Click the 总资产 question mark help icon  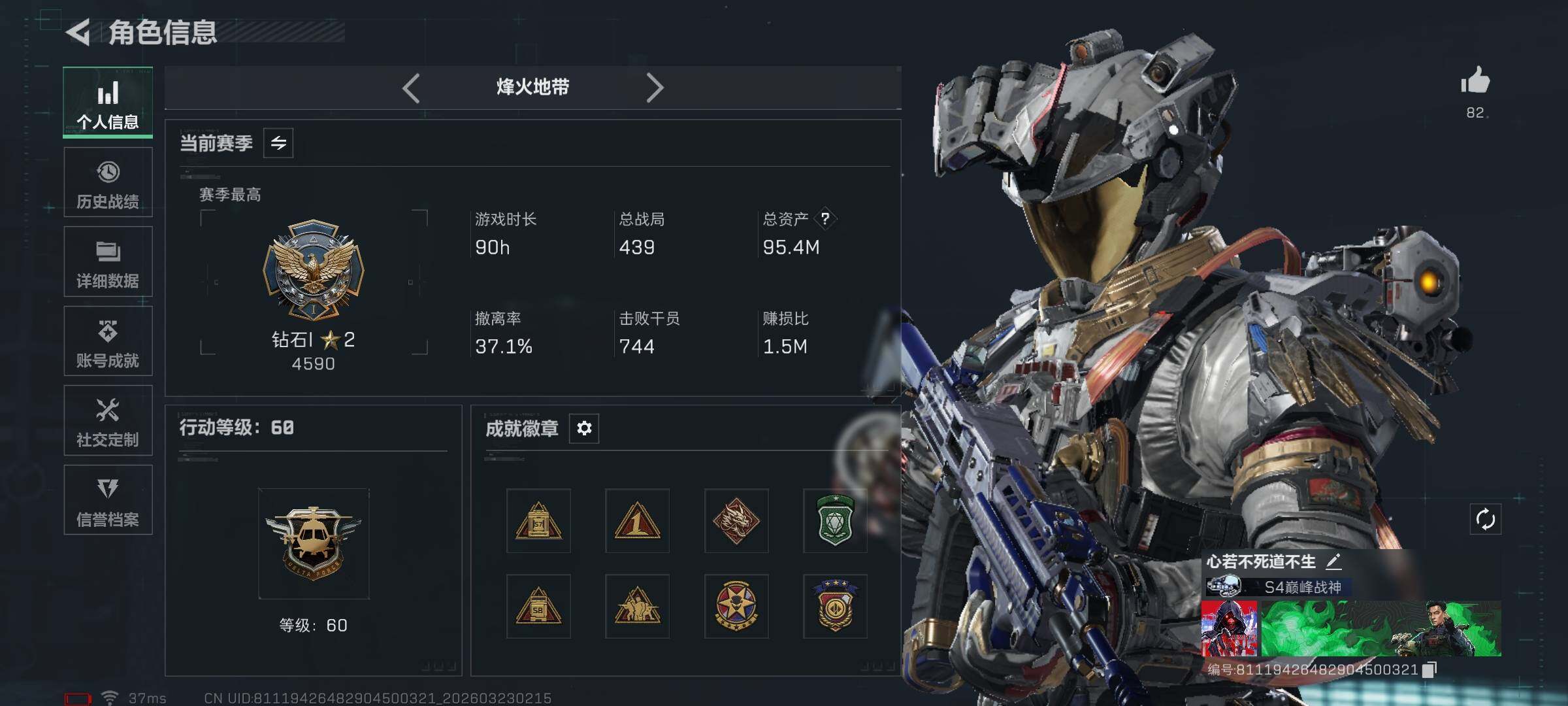(x=826, y=218)
